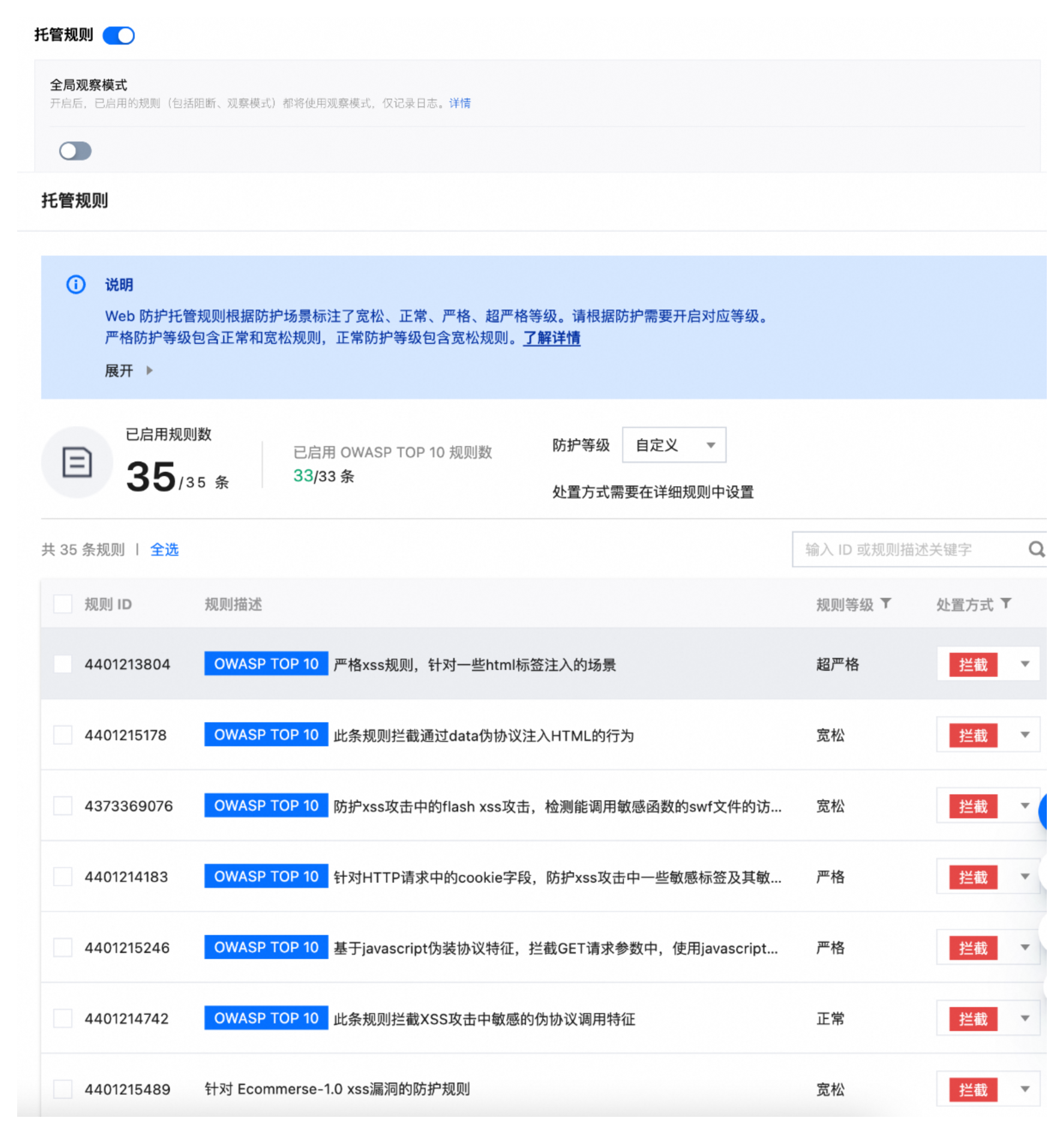Click 全选 to select all rules

pos(164,549)
